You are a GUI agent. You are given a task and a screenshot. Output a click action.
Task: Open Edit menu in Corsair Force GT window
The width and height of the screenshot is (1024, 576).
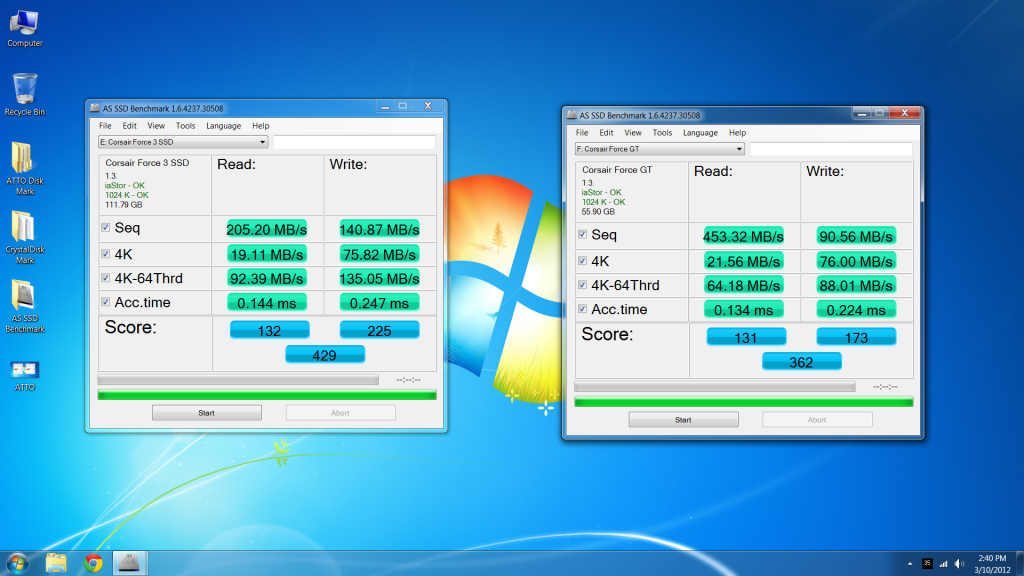[x=606, y=133]
